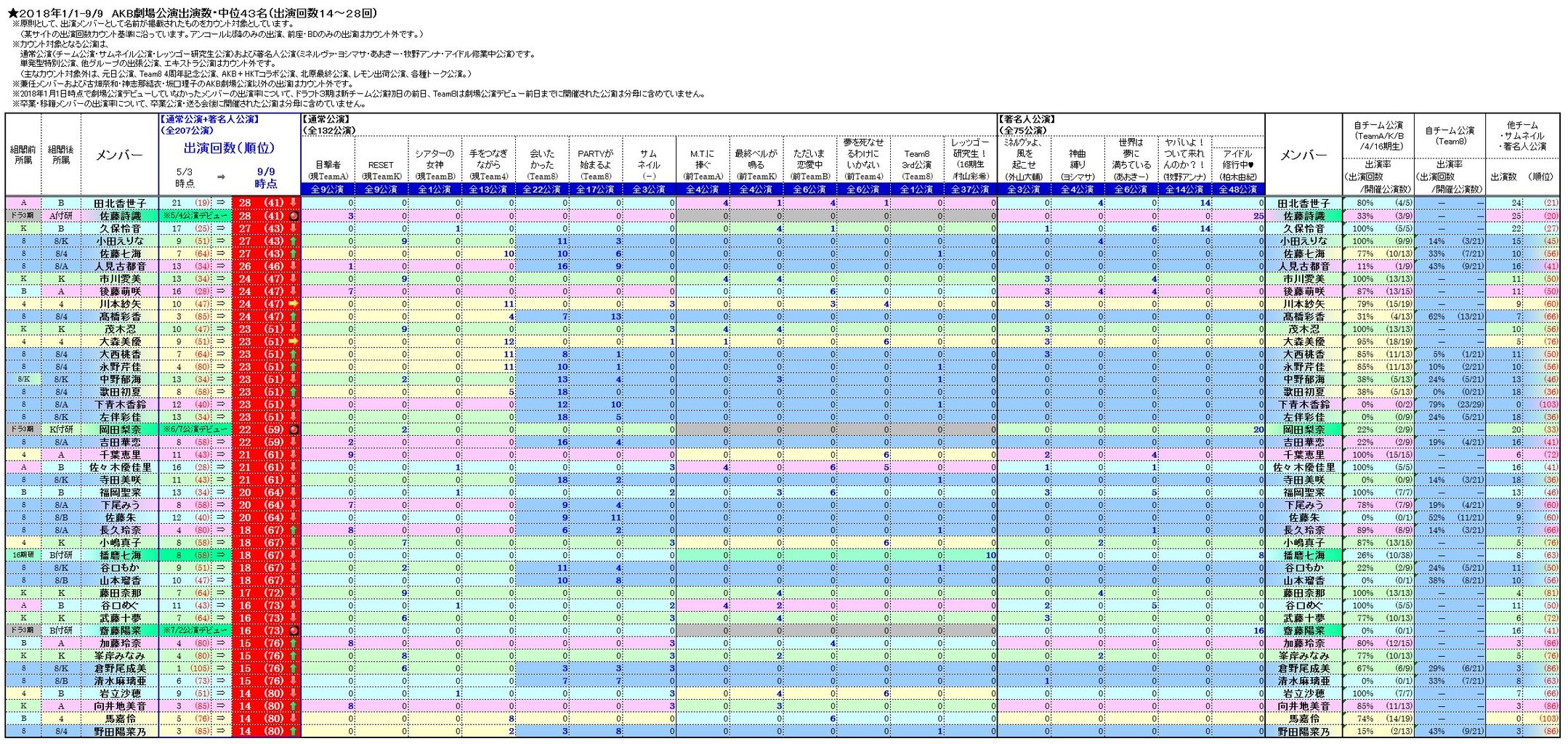
Task: Click the 全37公演 count cell
Action: pyautogui.click(x=971, y=190)
